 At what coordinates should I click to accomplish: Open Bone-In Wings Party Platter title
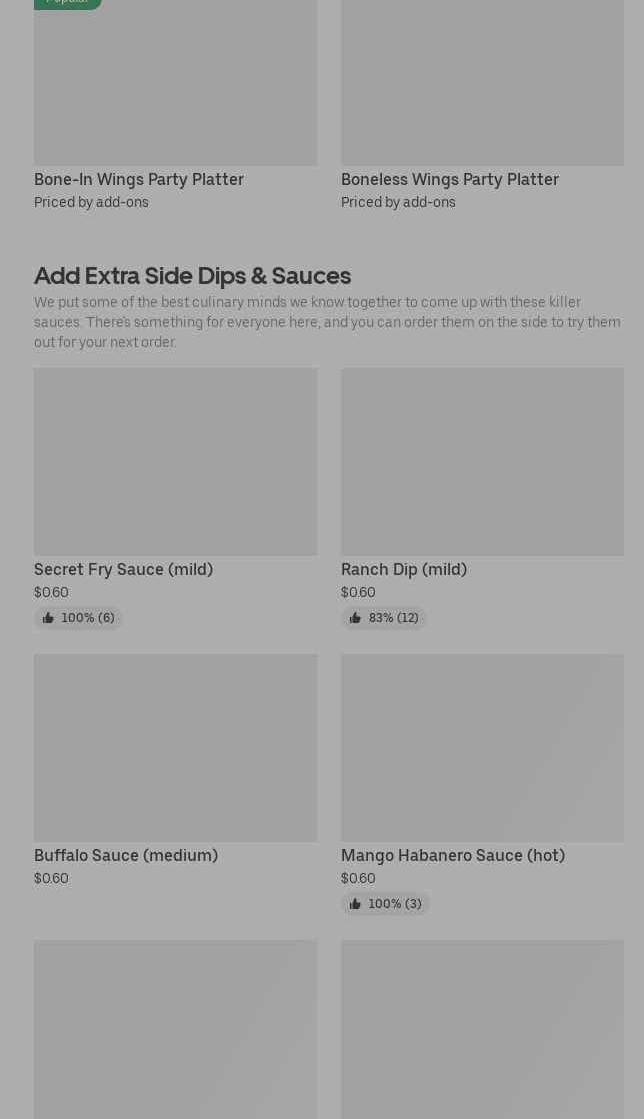tap(139, 179)
